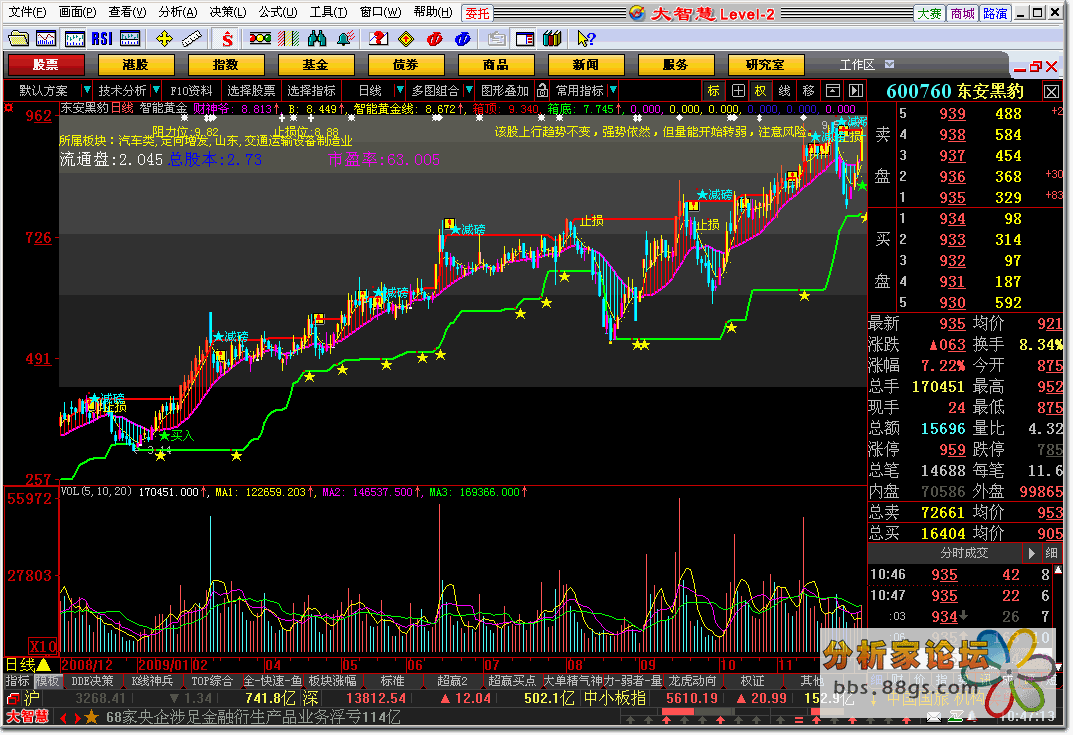Click the crosshair grid icon in chart toolbar
Viewport: 1073px width, 735px height.
pyautogui.click(x=738, y=90)
